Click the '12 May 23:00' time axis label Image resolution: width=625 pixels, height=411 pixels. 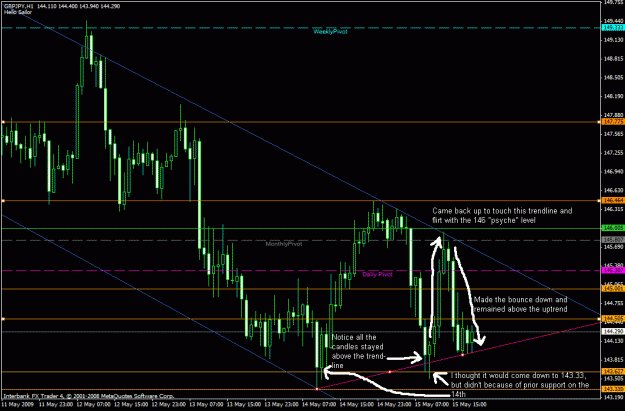click(167, 404)
